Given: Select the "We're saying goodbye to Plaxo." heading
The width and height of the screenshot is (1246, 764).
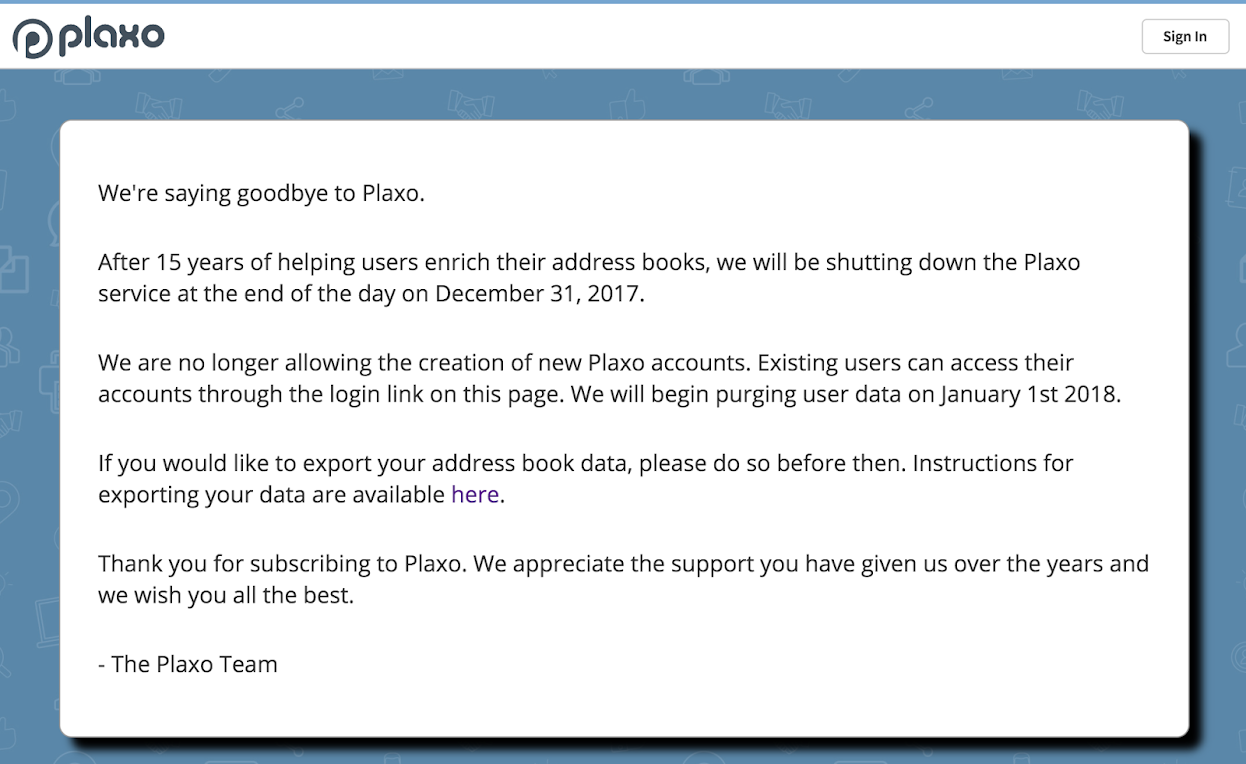Looking at the screenshot, I should [262, 193].
